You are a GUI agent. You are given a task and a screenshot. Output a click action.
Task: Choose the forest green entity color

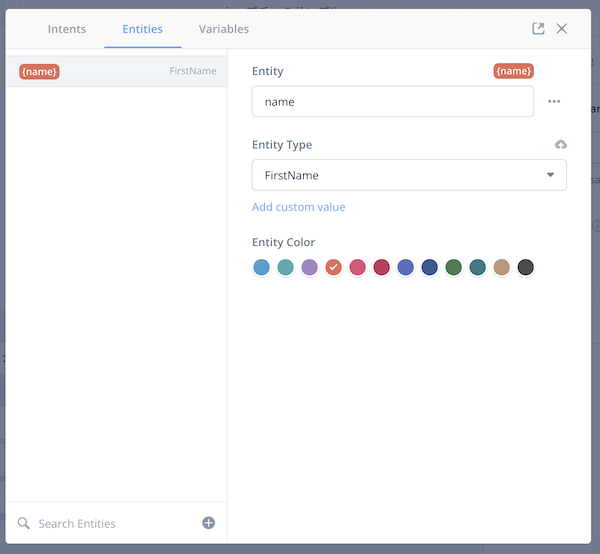(453, 267)
